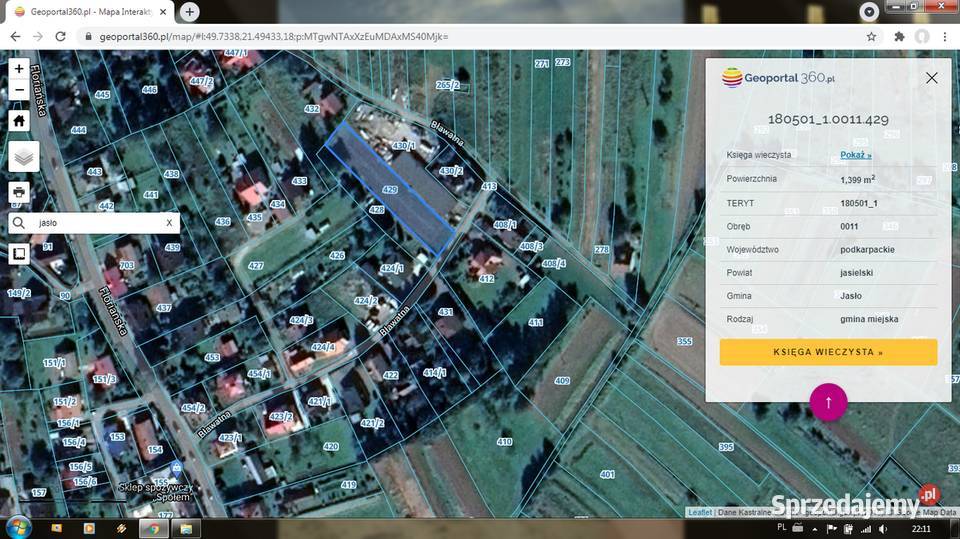Click the parcel ID 180501_1.0011.429 heading
This screenshot has height=539, width=960.
[x=828, y=119]
